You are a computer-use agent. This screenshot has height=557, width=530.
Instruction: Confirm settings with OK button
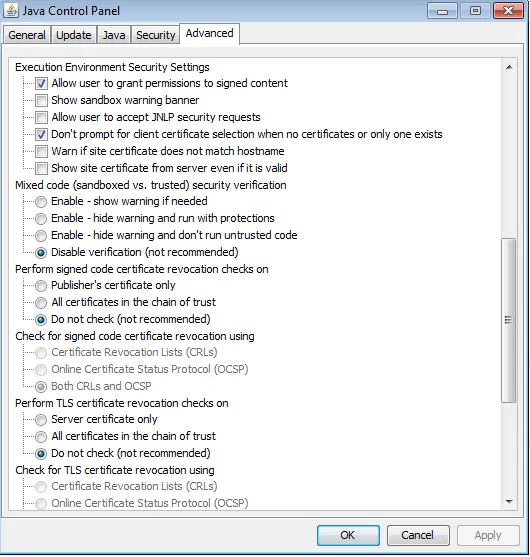[348, 535]
